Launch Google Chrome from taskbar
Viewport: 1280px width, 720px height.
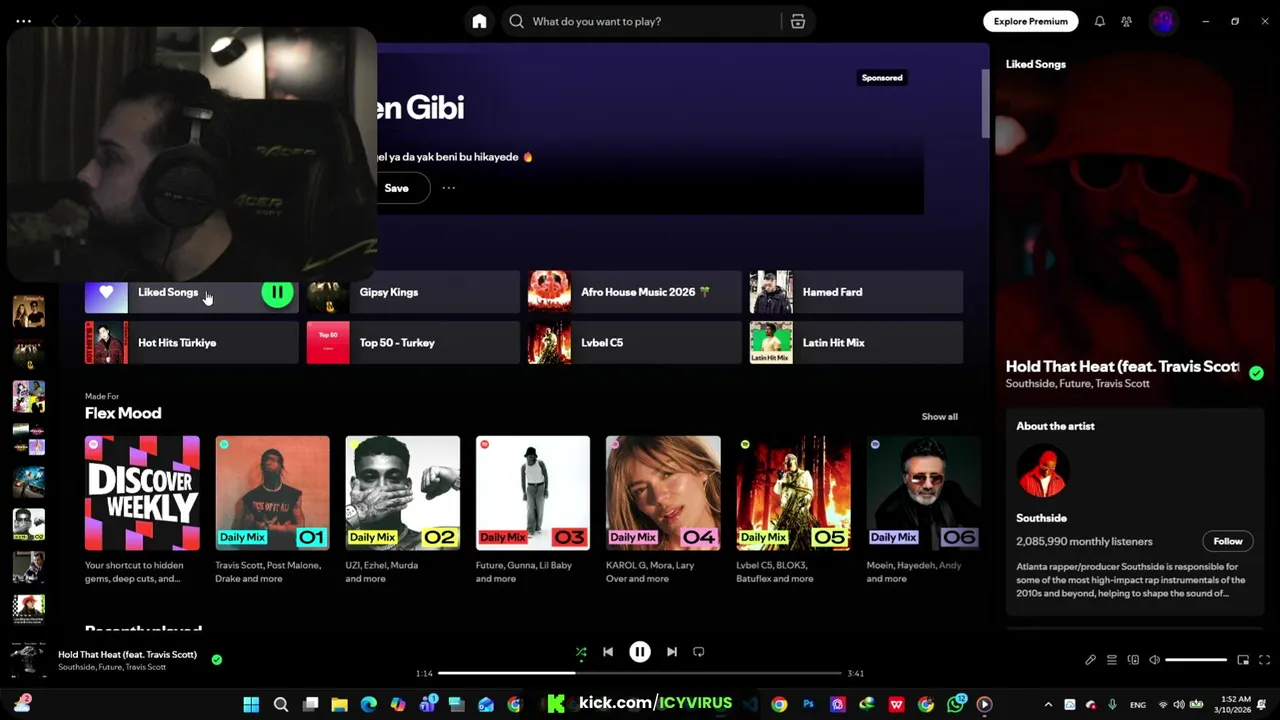click(x=779, y=704)
